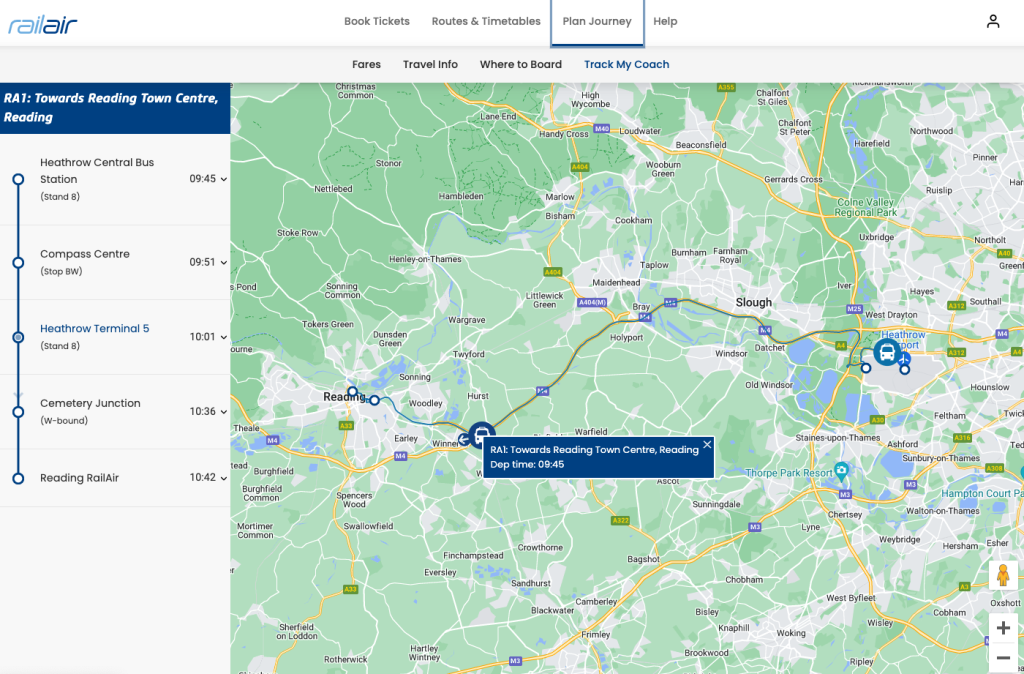
Task: Zoom out on the map
Action: pos(1003,658)
